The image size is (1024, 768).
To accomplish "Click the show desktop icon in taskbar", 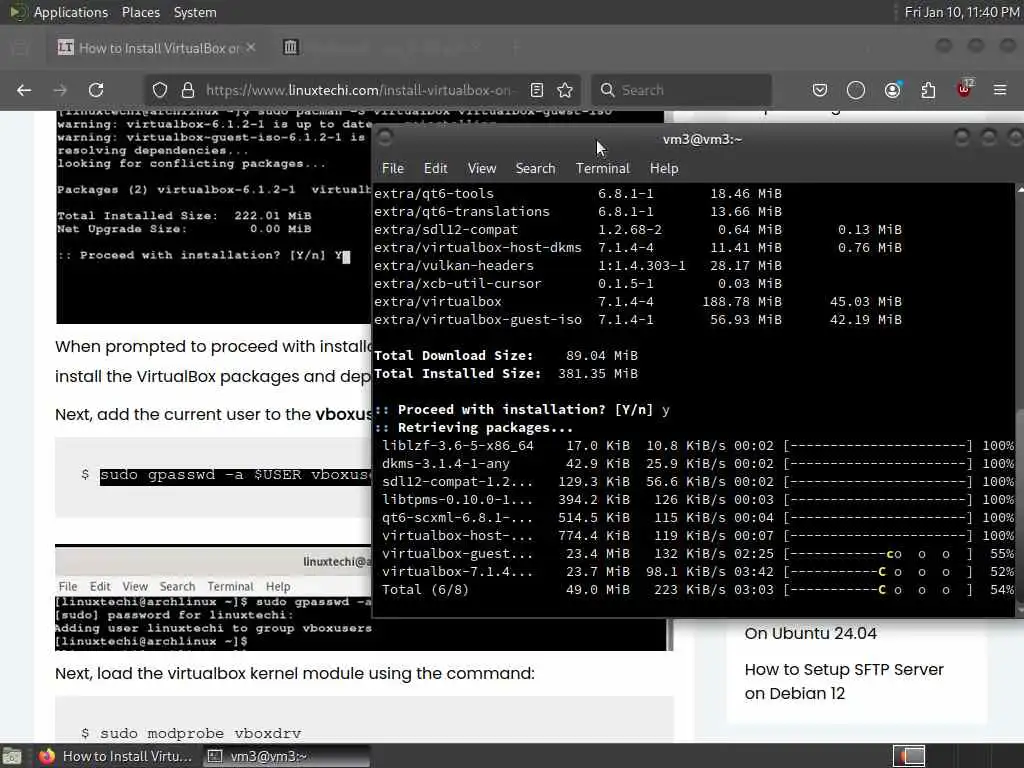I will click(x=12, y=756).
